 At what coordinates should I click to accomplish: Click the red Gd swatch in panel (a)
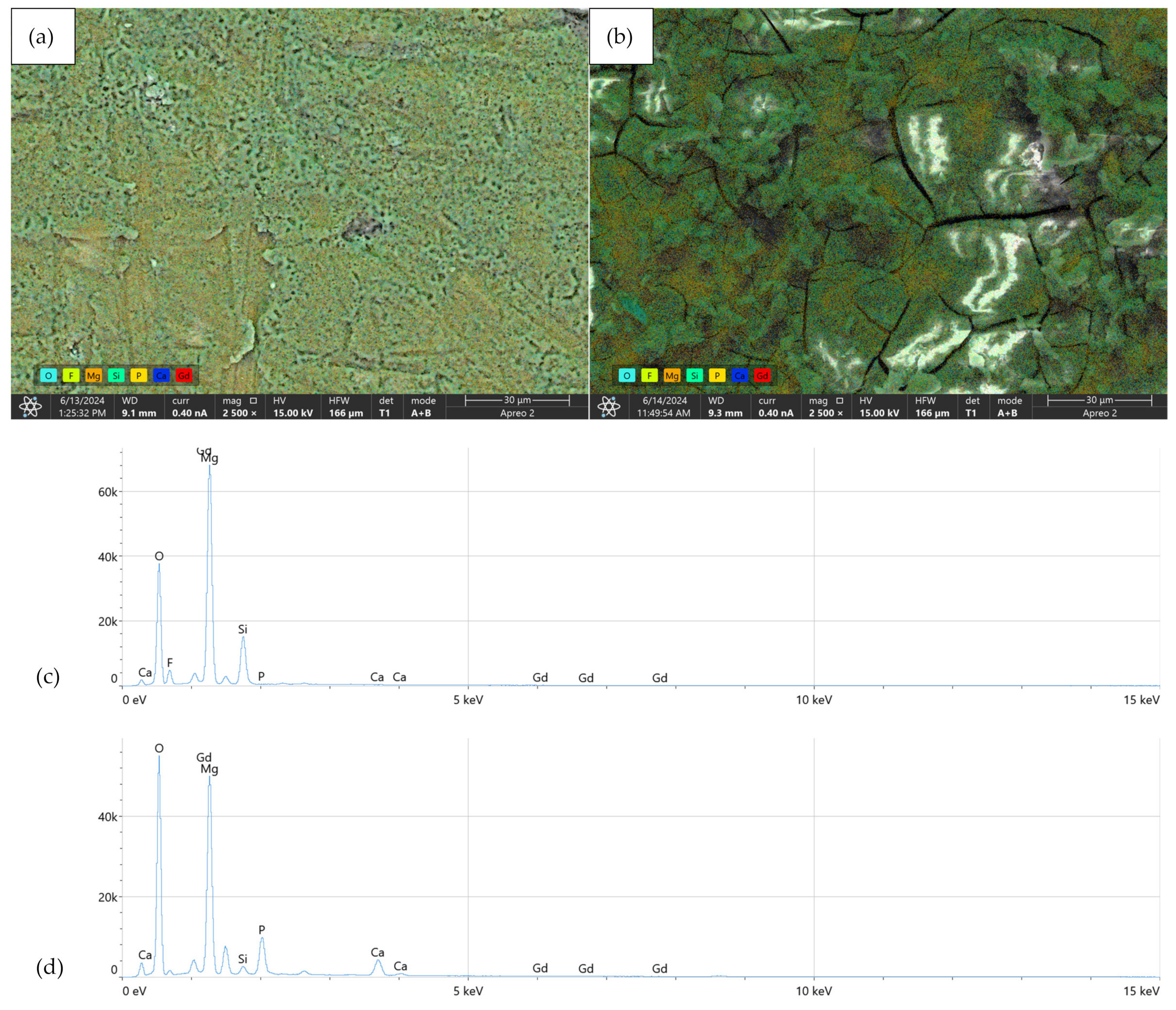(x=184, y=376)
